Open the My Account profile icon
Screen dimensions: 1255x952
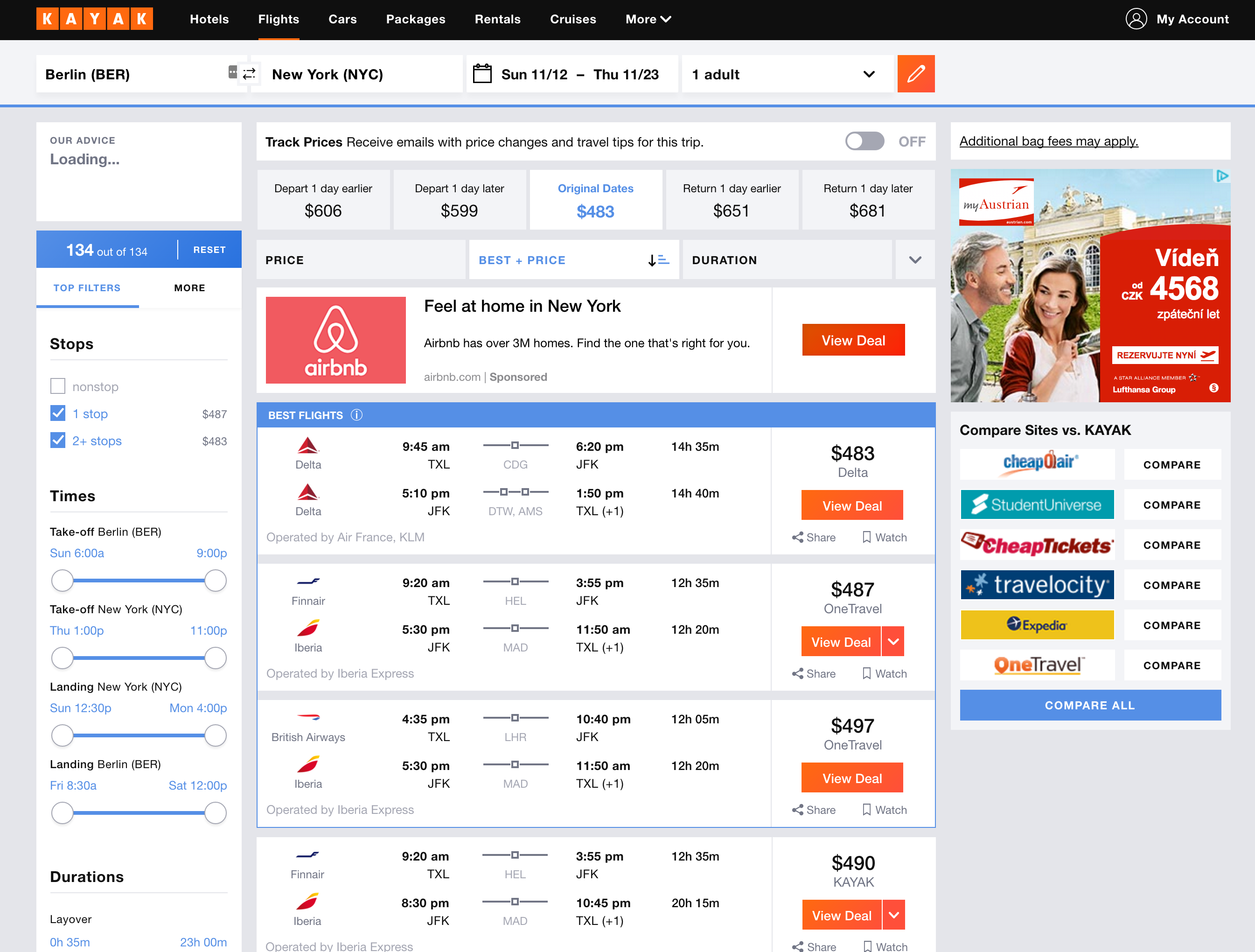click(x=1136, y=19)
